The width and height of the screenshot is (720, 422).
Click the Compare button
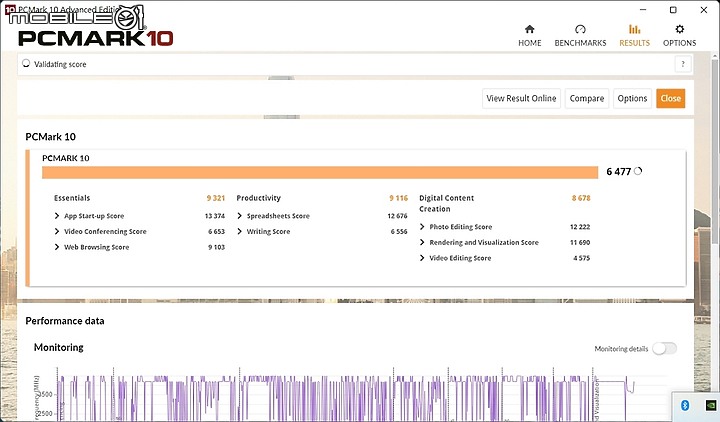586,98
